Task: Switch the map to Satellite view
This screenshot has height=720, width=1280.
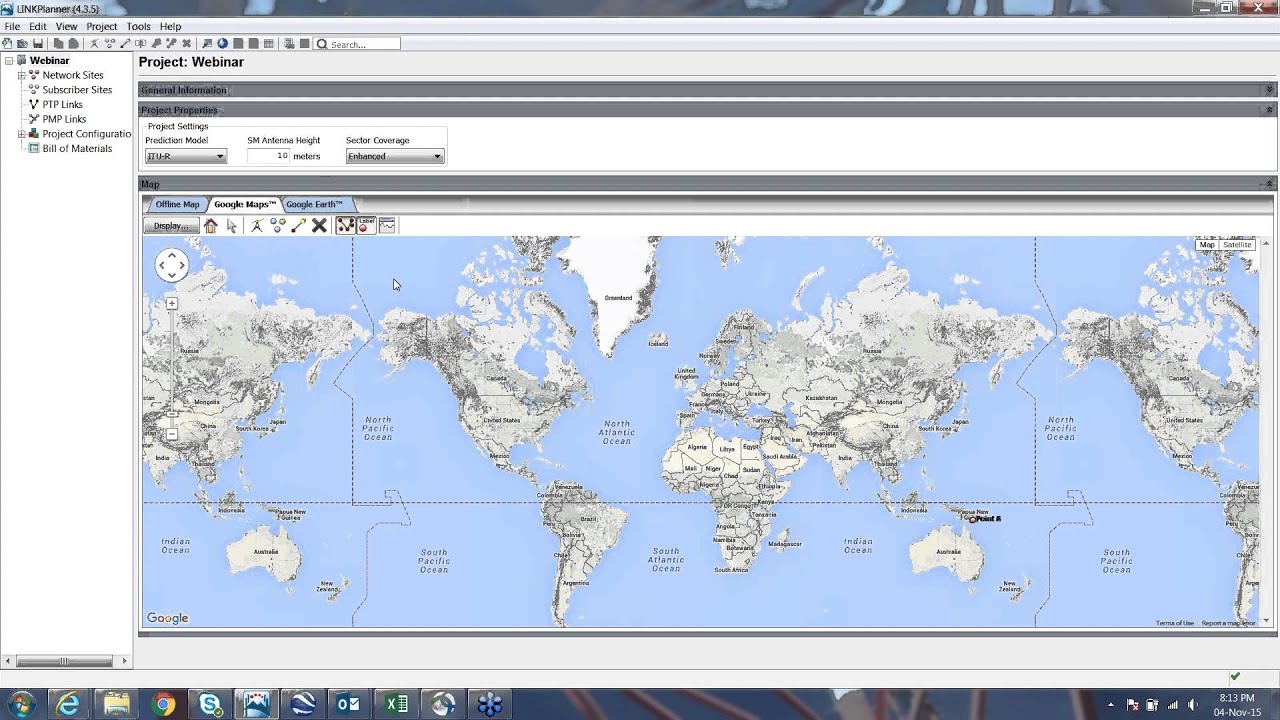Action: (1237, 245)
